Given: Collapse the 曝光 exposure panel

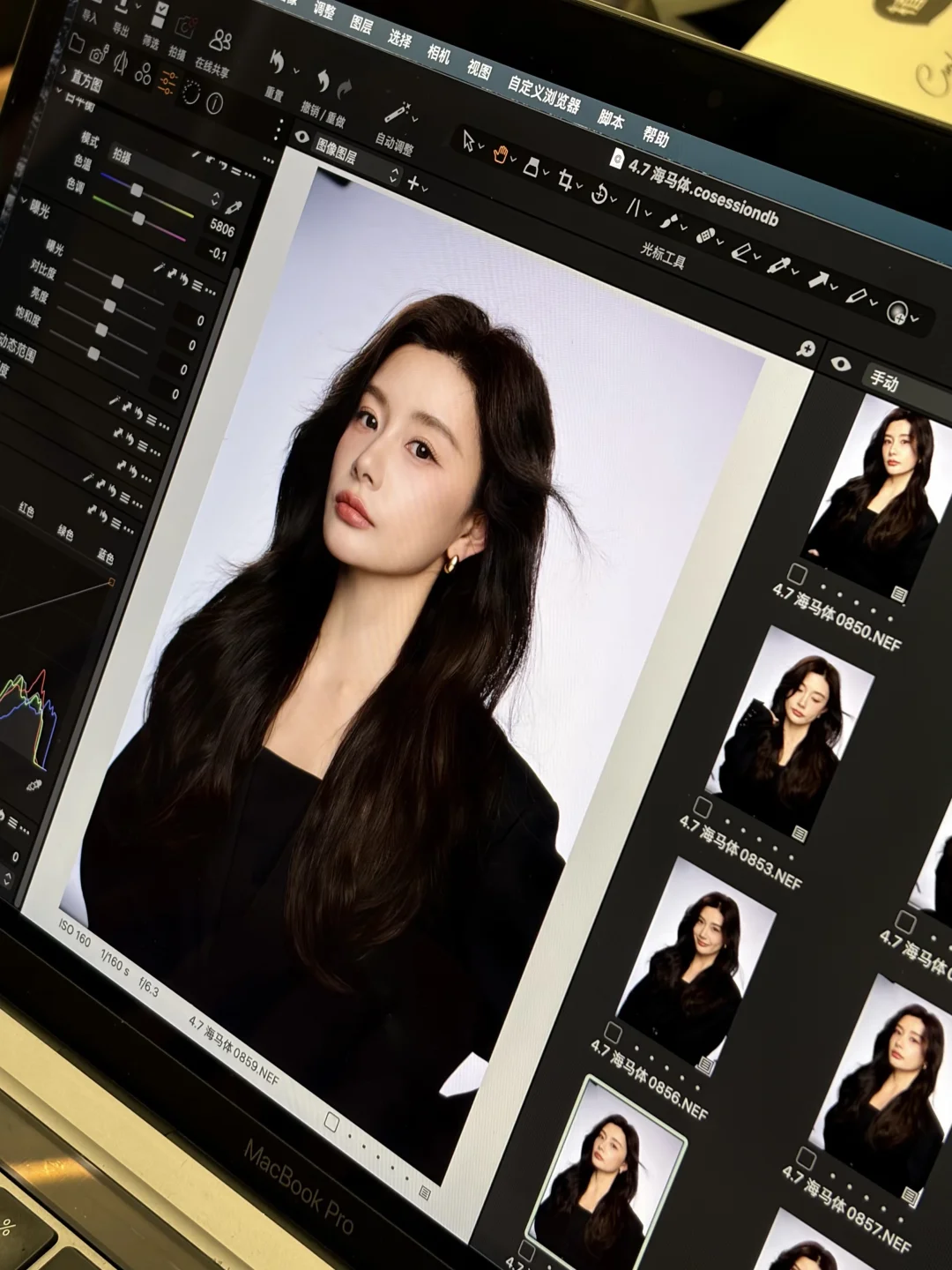Looking at the screenshot, I should pyautogui.click(x=24, y=203).
